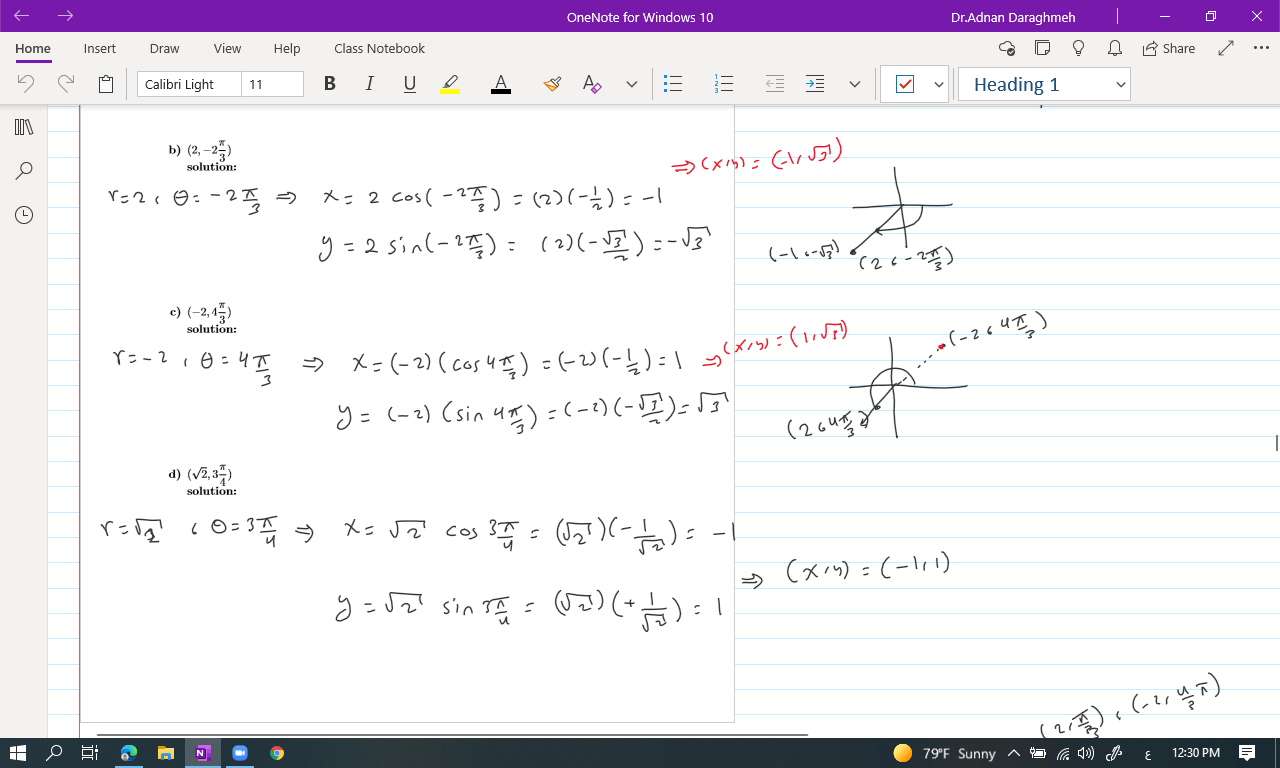Copy formatting with the Format Painter

552,85
